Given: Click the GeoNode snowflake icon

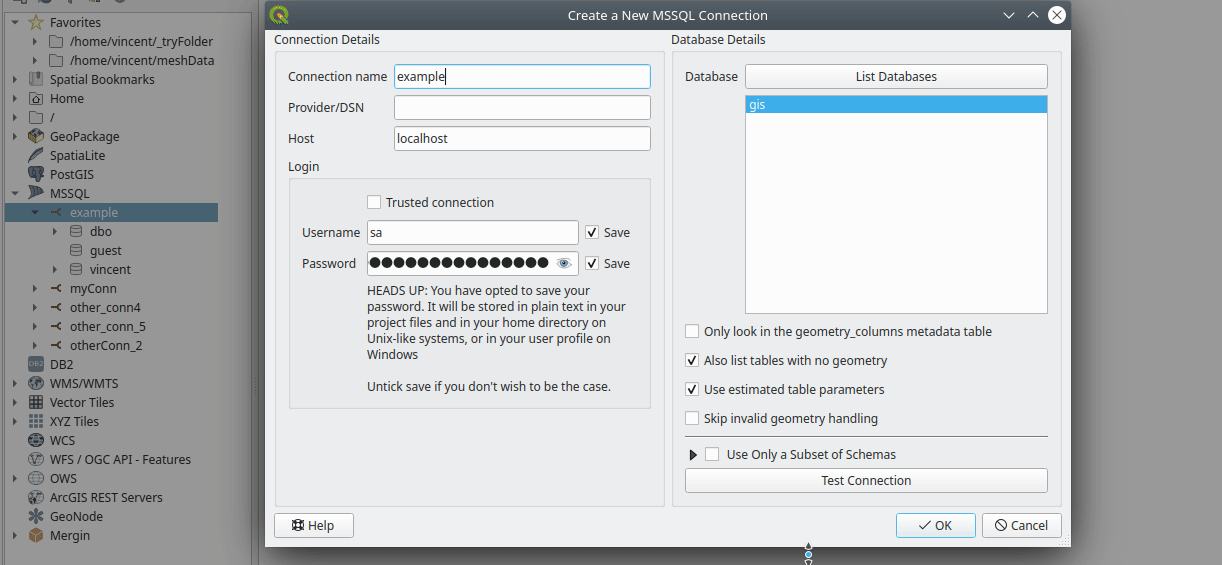Looking at the screenshot, I should click(36, 516).
